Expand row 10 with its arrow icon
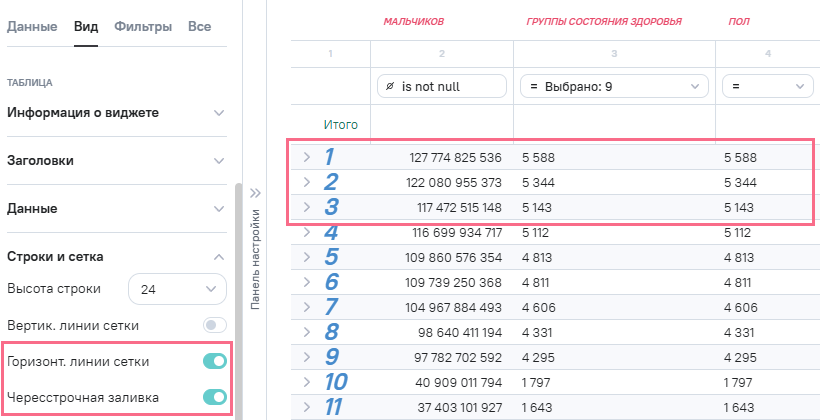 click(x=307, y=382)
